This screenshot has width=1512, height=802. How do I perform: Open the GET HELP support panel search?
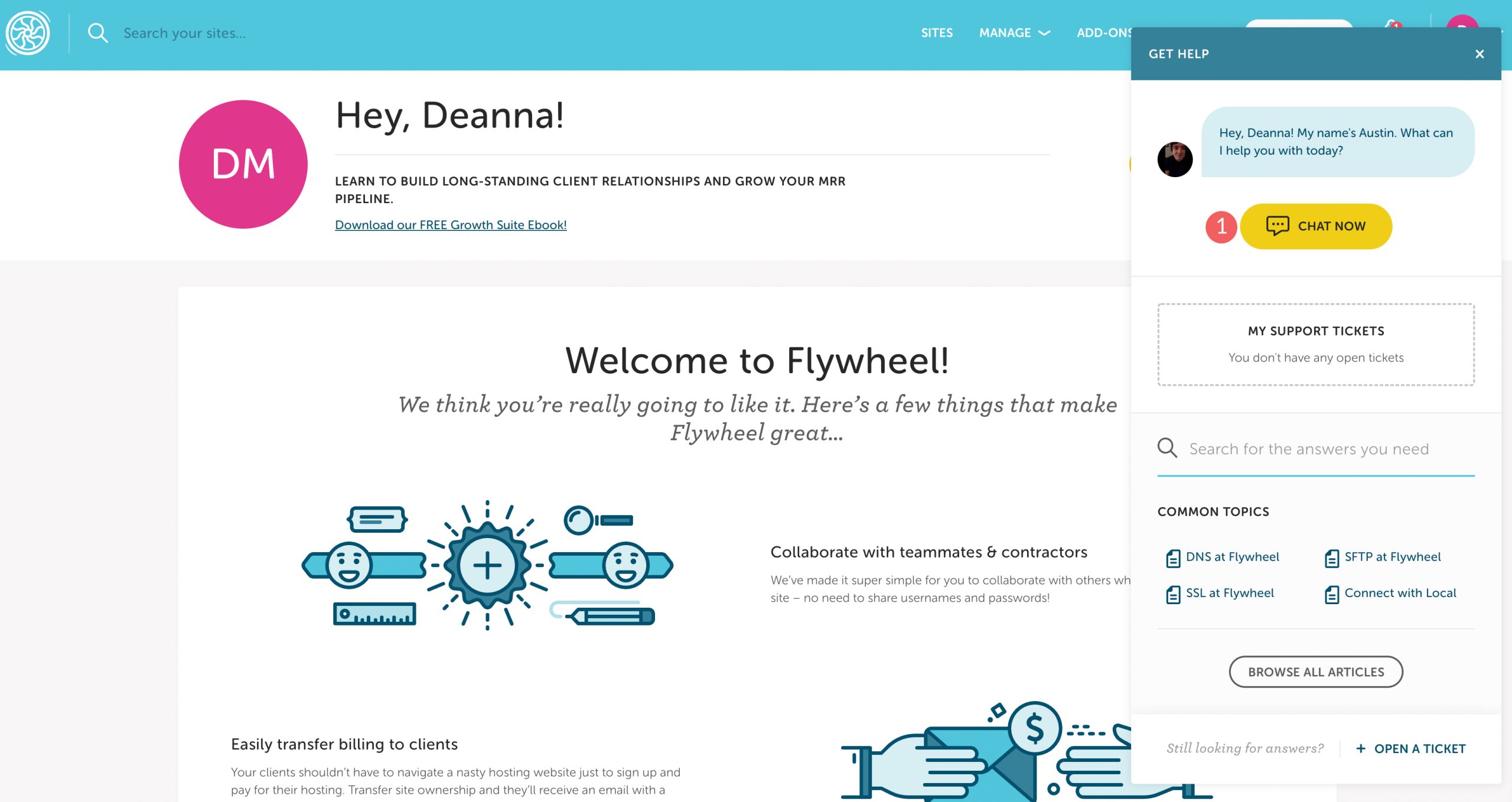[x=1315, y=448]
